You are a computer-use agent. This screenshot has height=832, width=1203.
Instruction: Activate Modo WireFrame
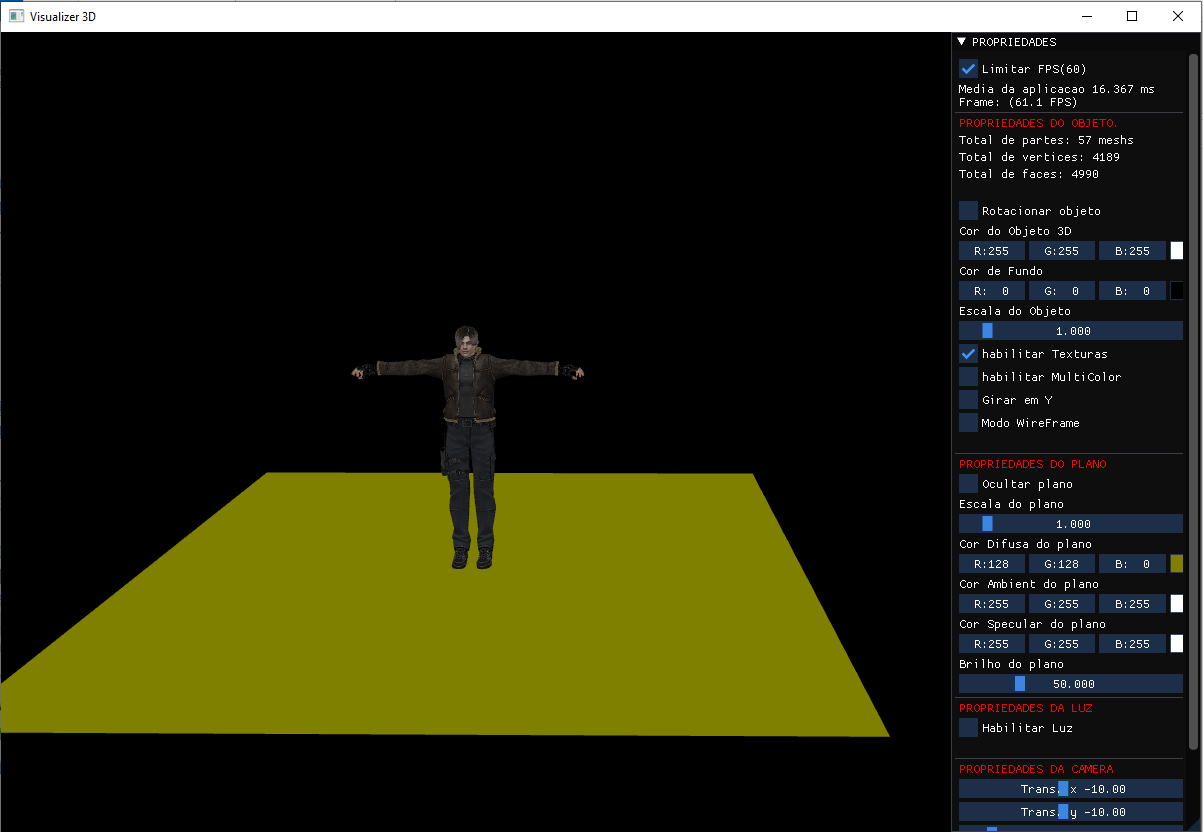[x=968, y=422]
